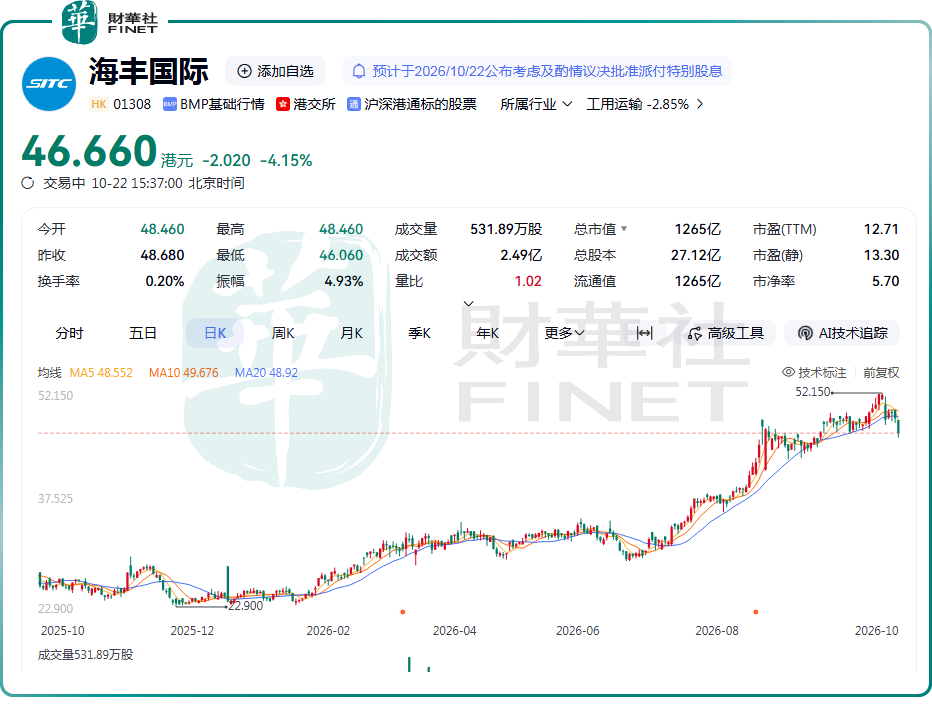Click the 振幅 4.93% value

344,281
